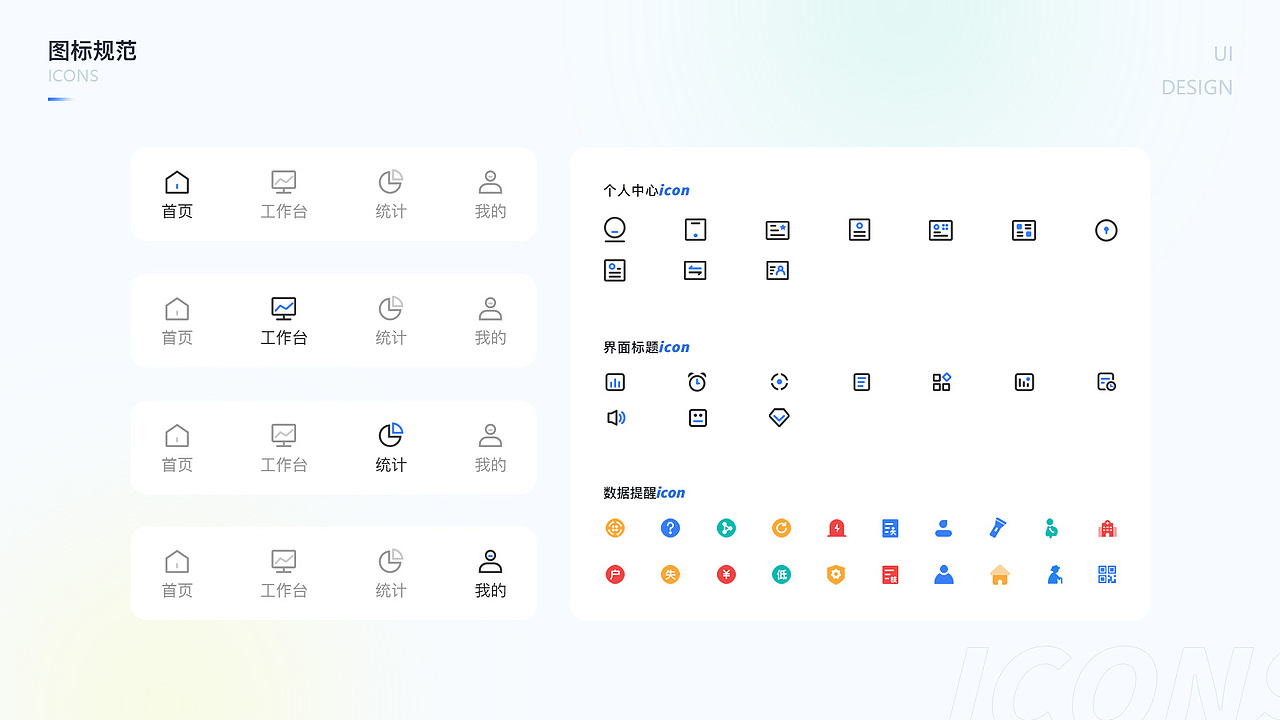Click the red ¥ currency icon in 数据提醒
The image size is (1280, 720).
point(726,574)
